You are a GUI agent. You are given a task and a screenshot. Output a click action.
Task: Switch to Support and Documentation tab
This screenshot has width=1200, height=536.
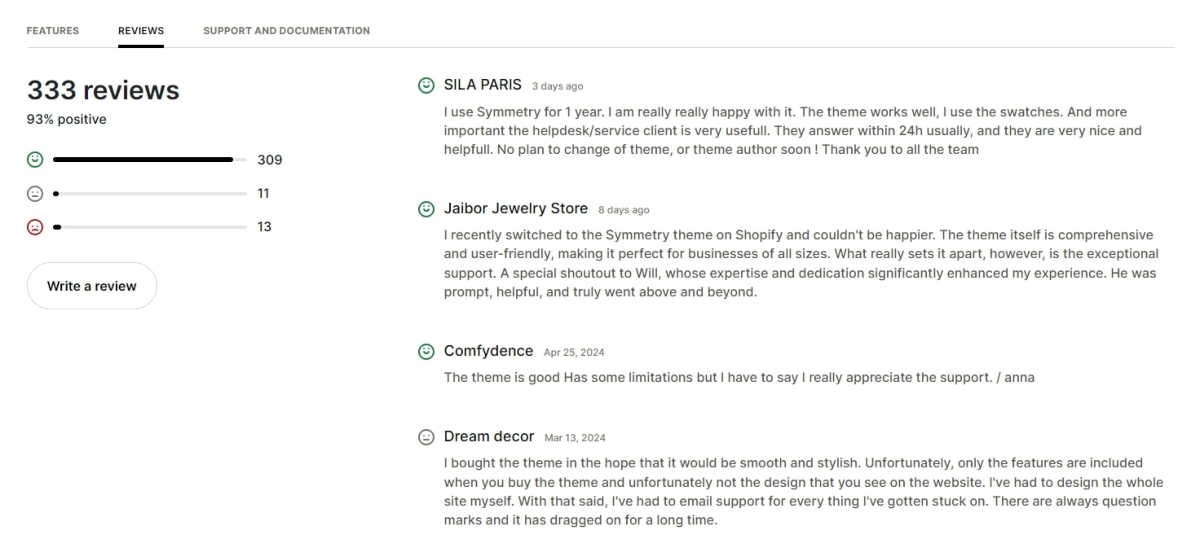[x=286, y=31]
